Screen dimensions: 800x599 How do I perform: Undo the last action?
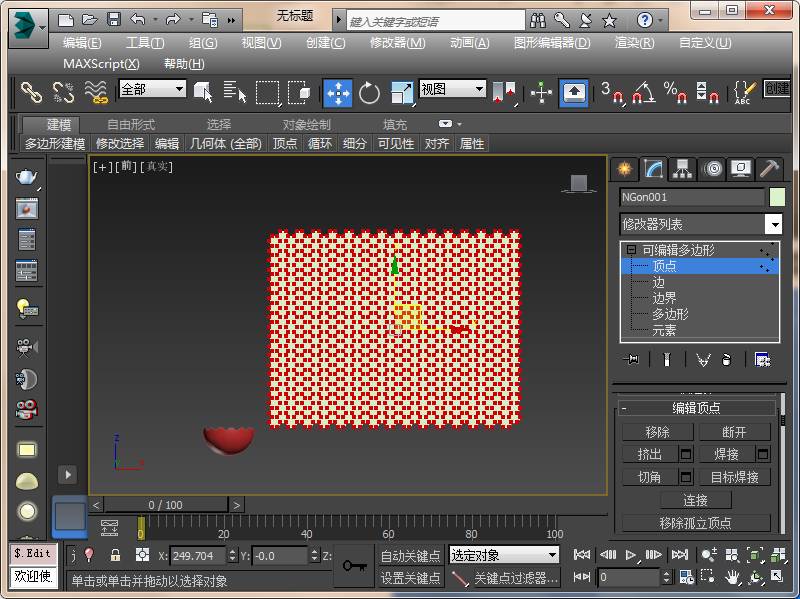[138, 20]
